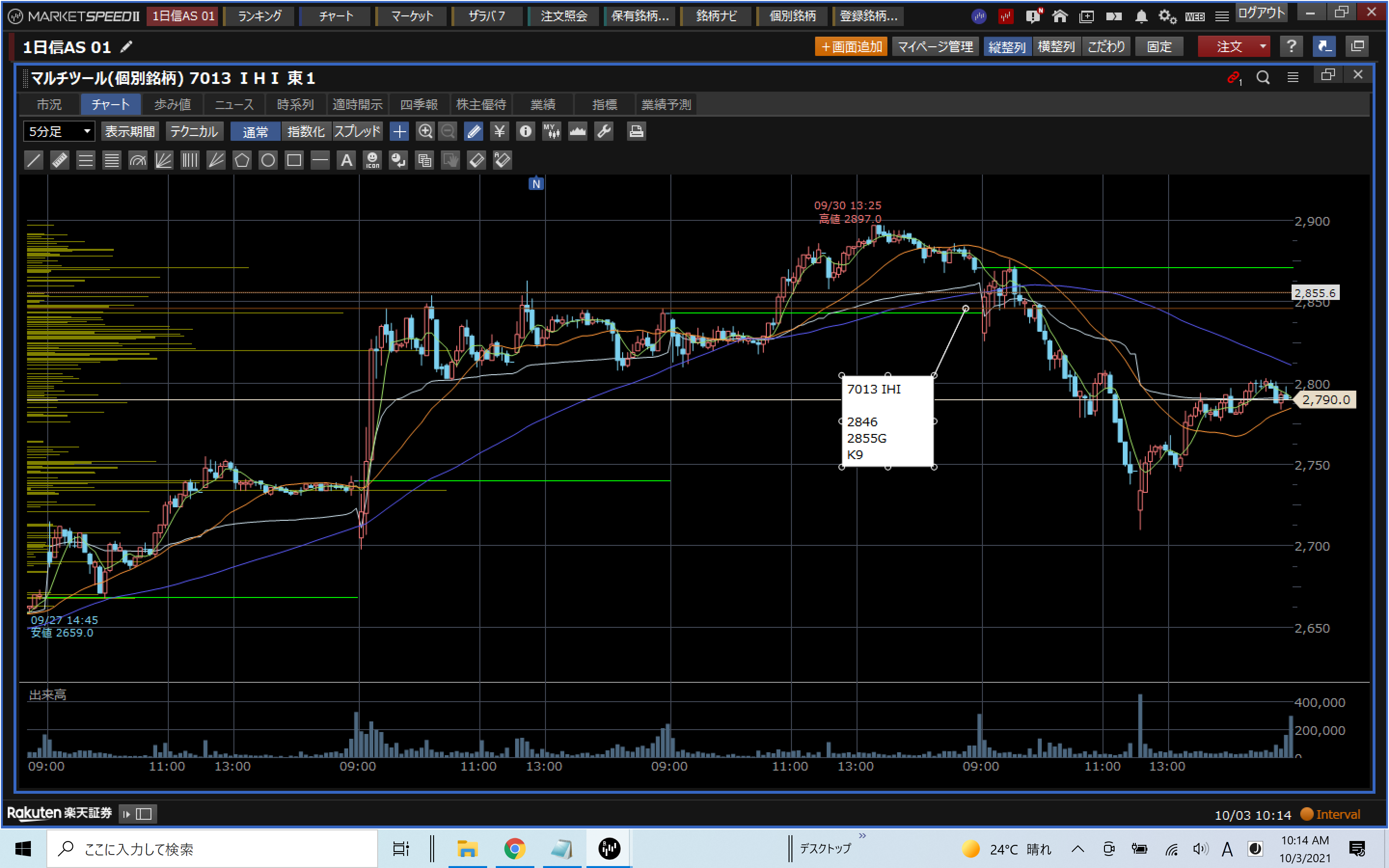
Task: Click the zoom in magnifier icon
Action: tap(425, 132)
